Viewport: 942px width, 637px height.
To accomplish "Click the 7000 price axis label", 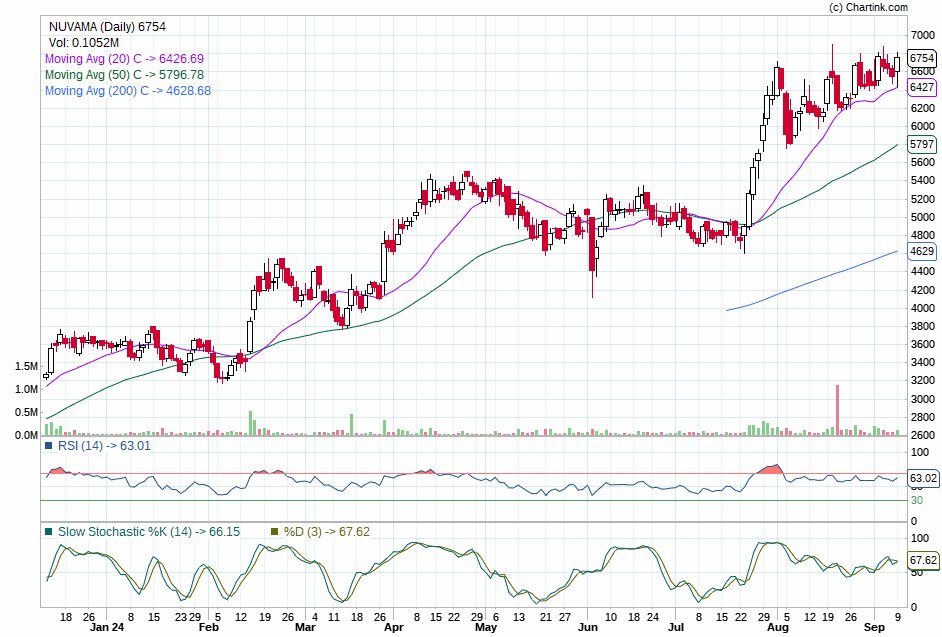I will [x=923, y=35].
